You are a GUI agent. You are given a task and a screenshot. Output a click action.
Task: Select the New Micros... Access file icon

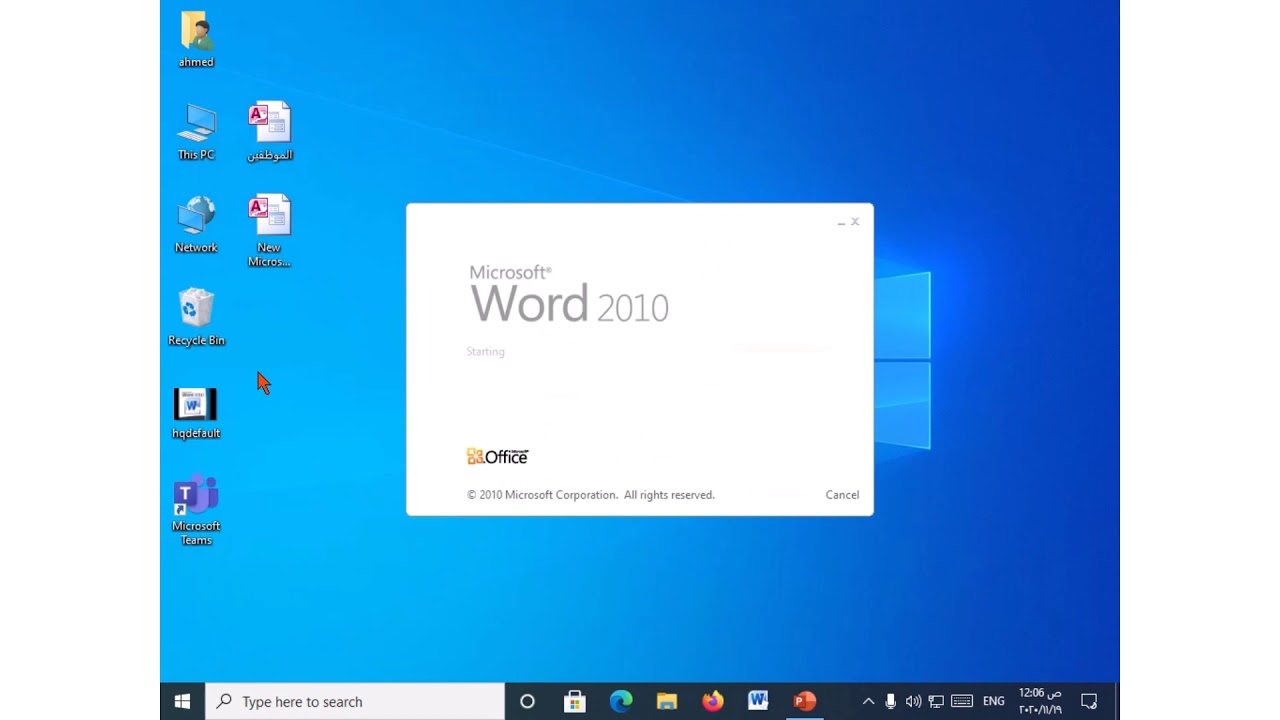click(x=269, y=230)
